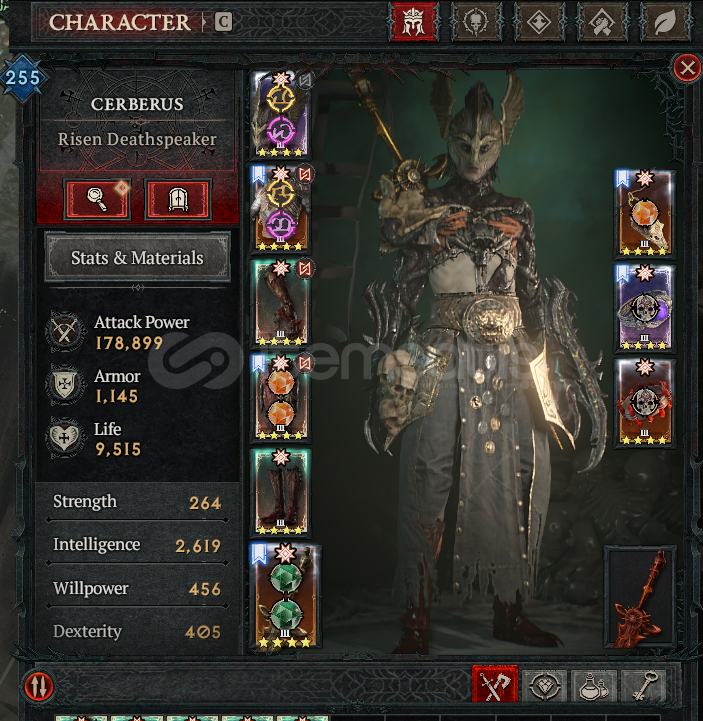The image size is (703, 721).
Task: Select the chest armor slot with sockets
Action: point(280,209)
